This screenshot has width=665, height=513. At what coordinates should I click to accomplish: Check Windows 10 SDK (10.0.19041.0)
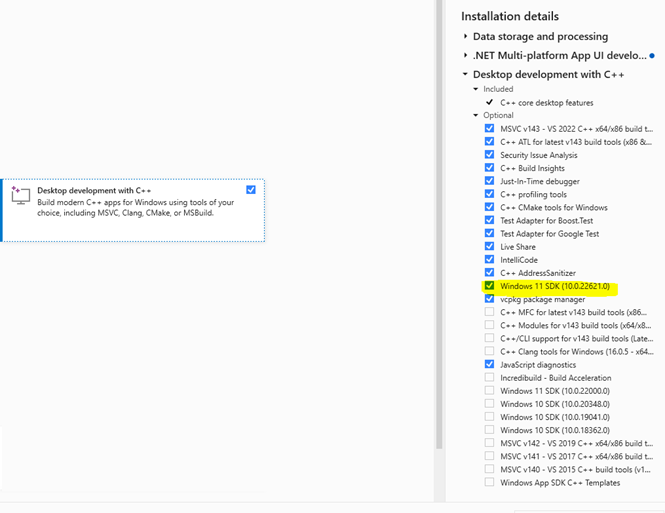click(x=489, y=417)
